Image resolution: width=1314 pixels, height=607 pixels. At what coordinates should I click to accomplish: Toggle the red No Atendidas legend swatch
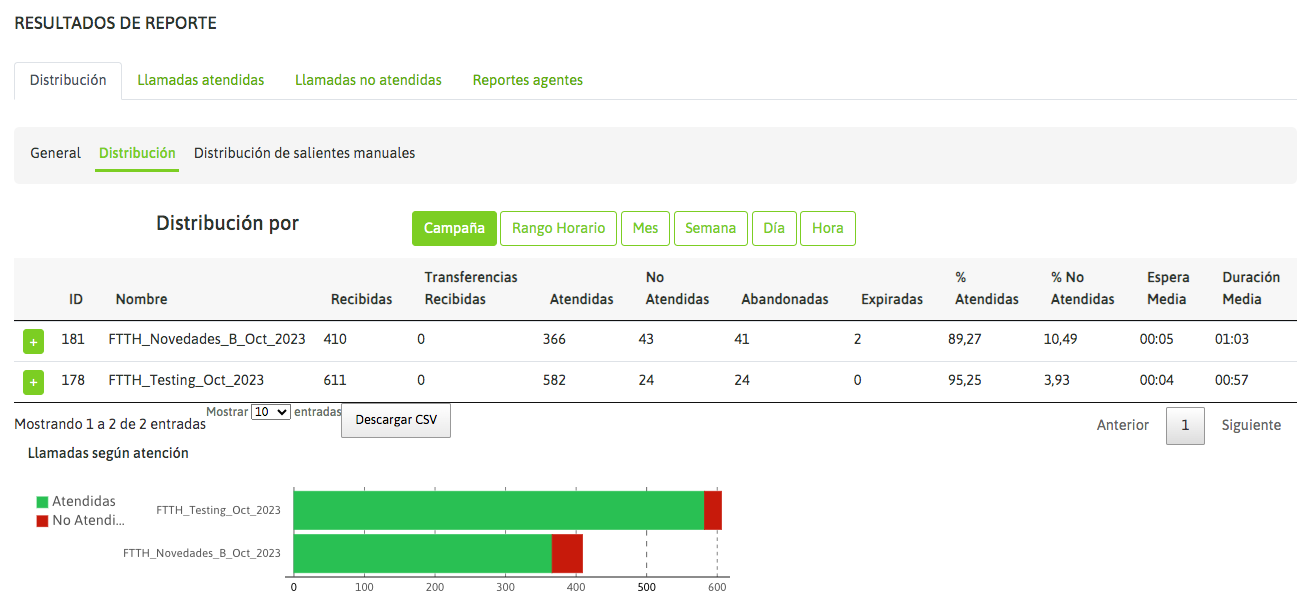point(42,521)
